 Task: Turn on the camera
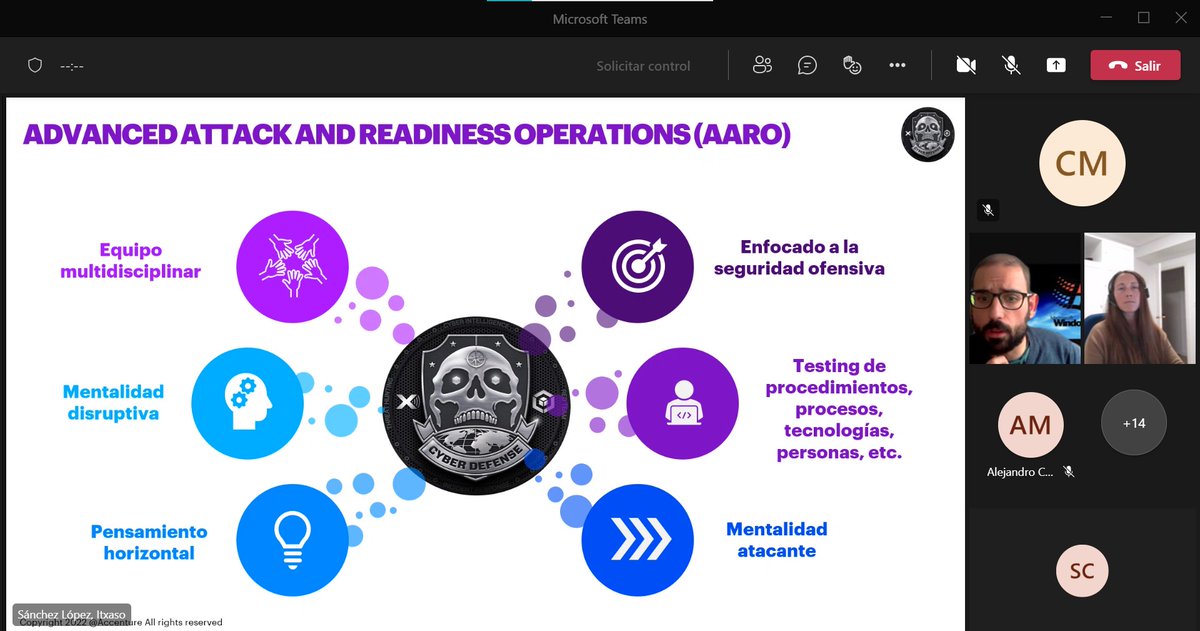click(965, 64)
